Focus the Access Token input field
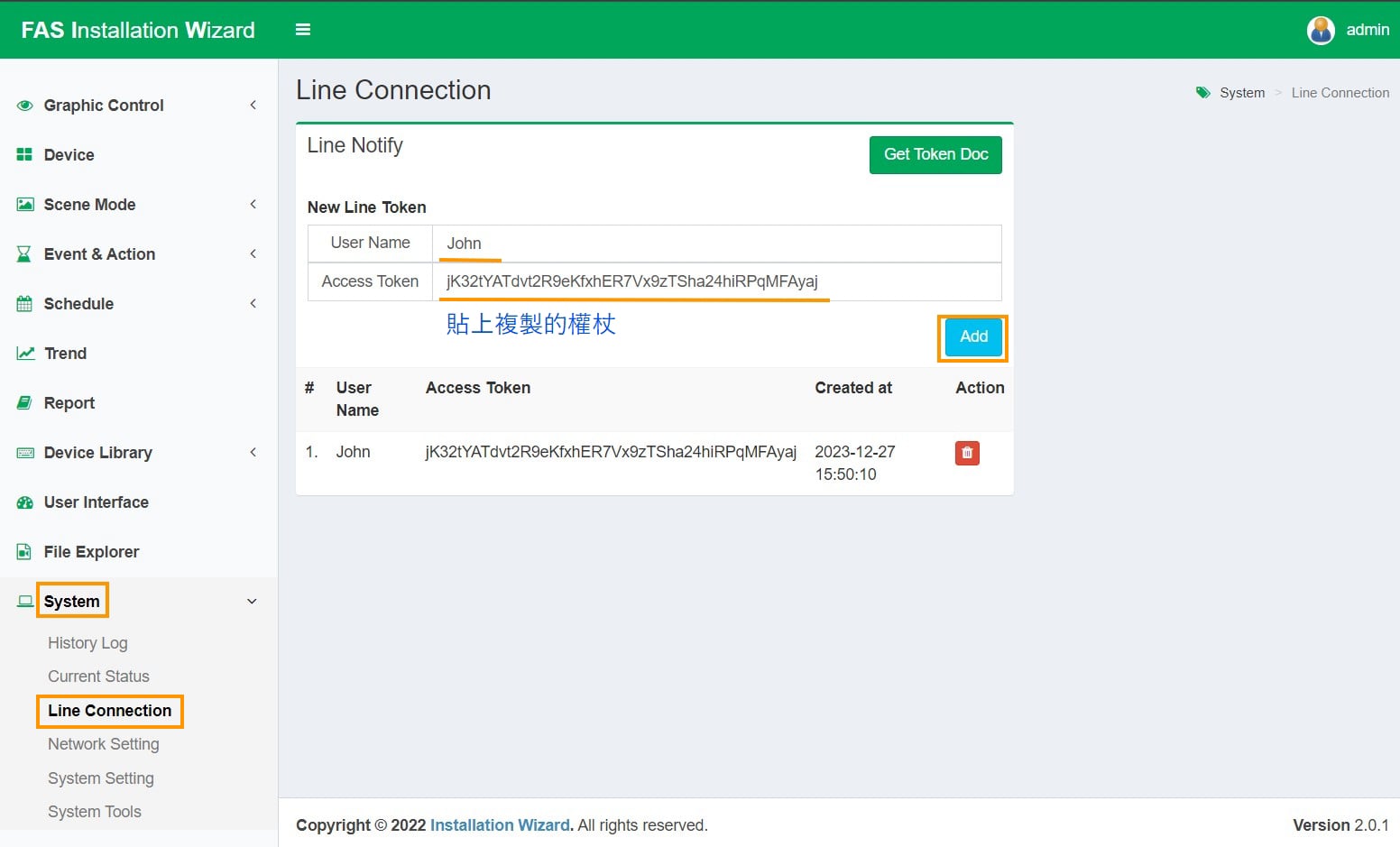Image resolution: width=1400 pixels, height=847 pixels. pos(716,281)
